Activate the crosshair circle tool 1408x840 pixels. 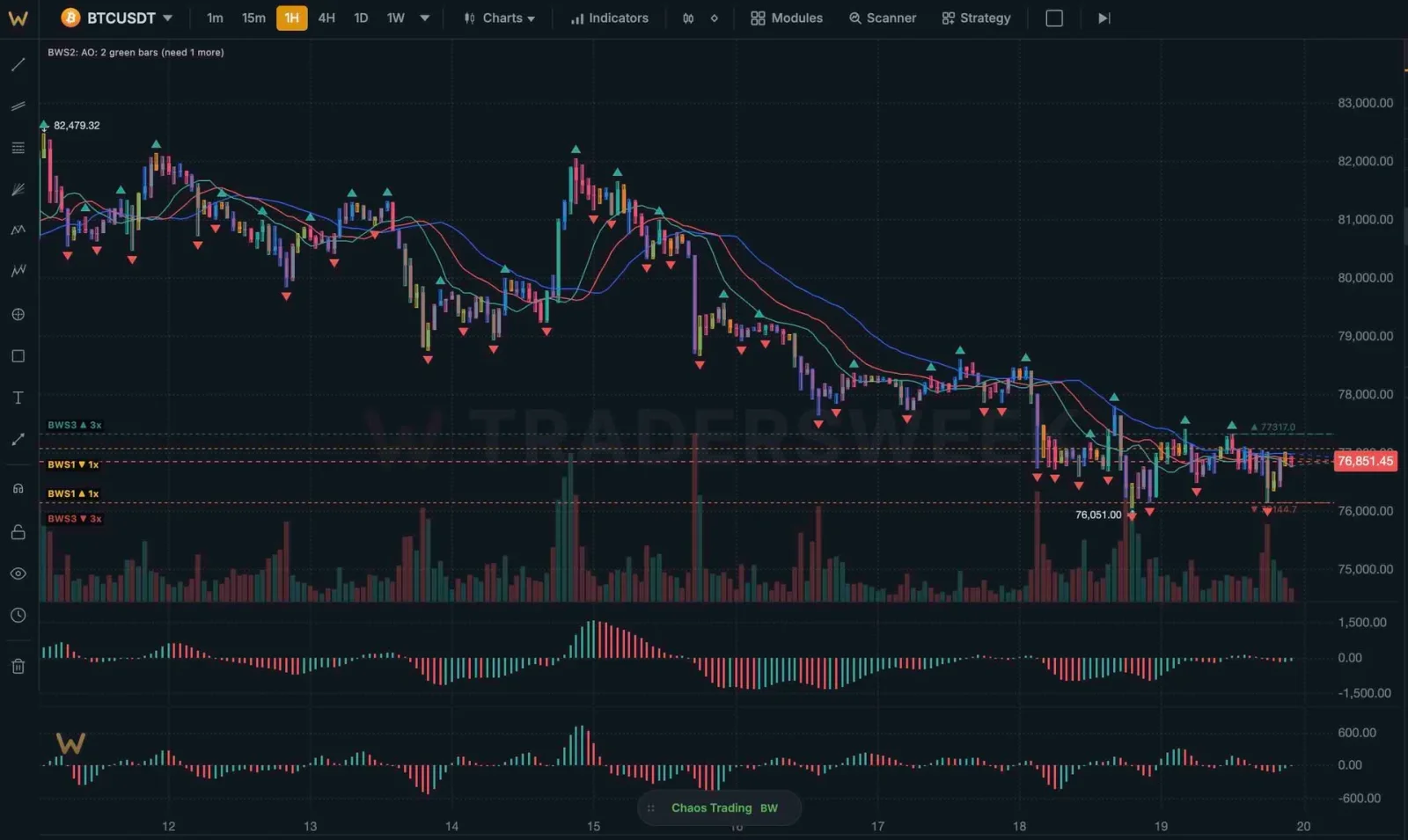18,314
